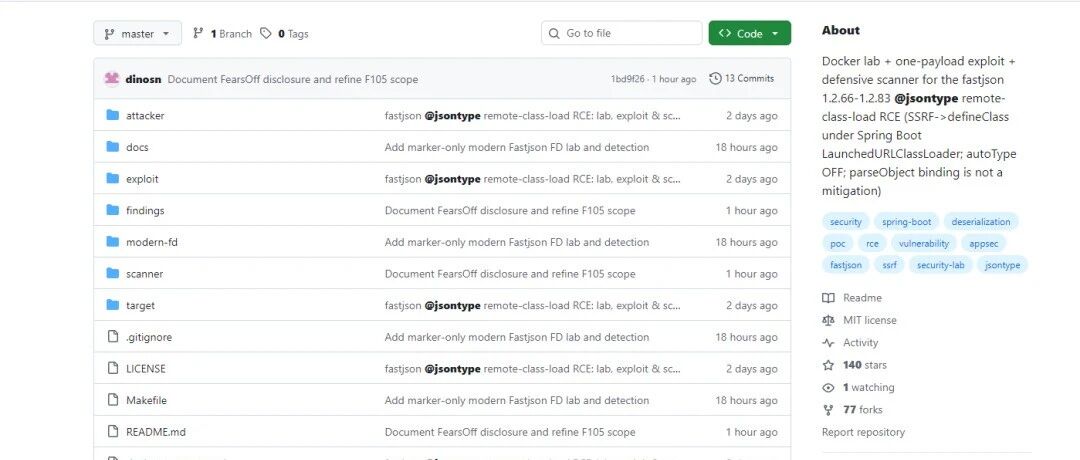Click Report repository link
This screenshot has width=1080, height=460.
click(x=863, y=432)
